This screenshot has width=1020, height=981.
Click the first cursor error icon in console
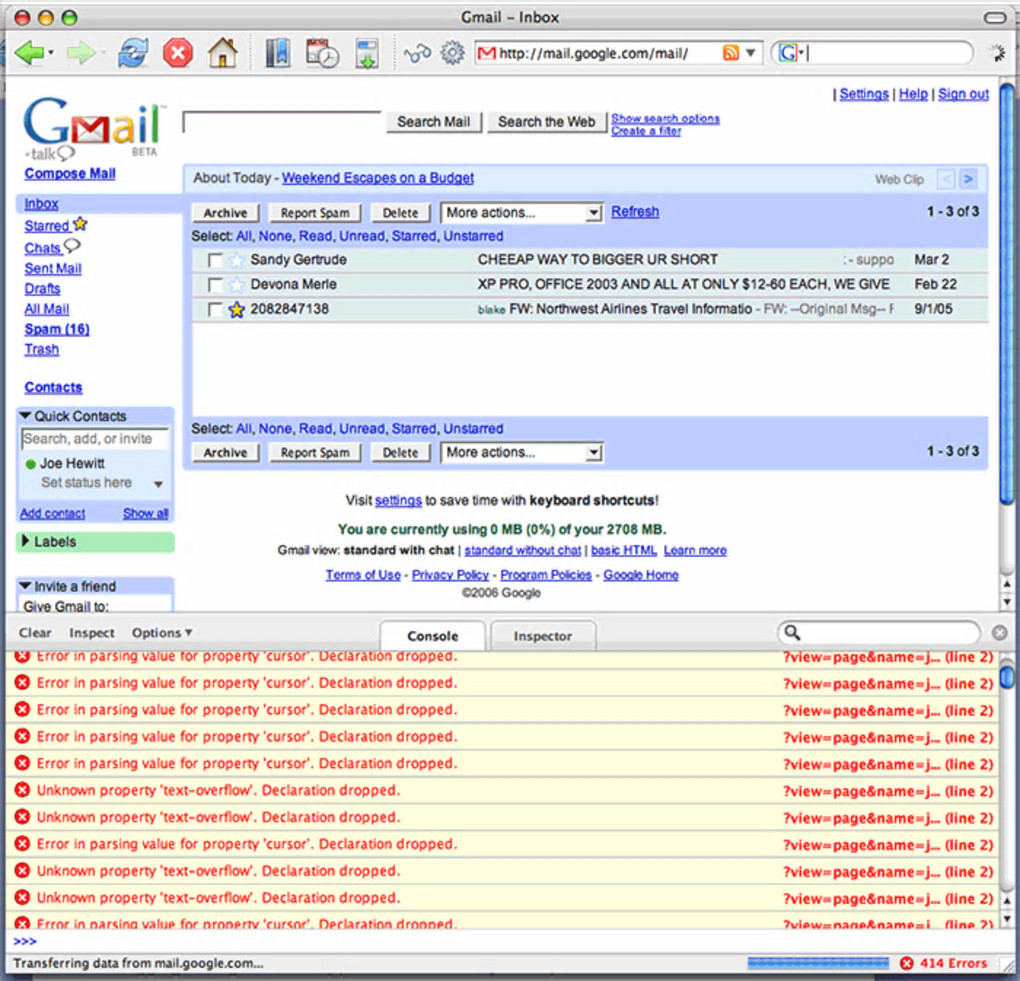coord(22,656)
